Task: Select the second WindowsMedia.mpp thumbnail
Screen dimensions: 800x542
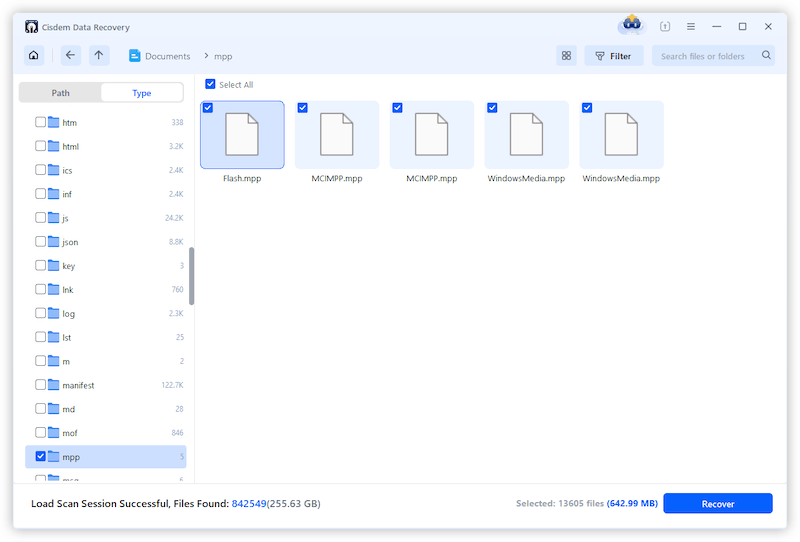Action: 621,135
